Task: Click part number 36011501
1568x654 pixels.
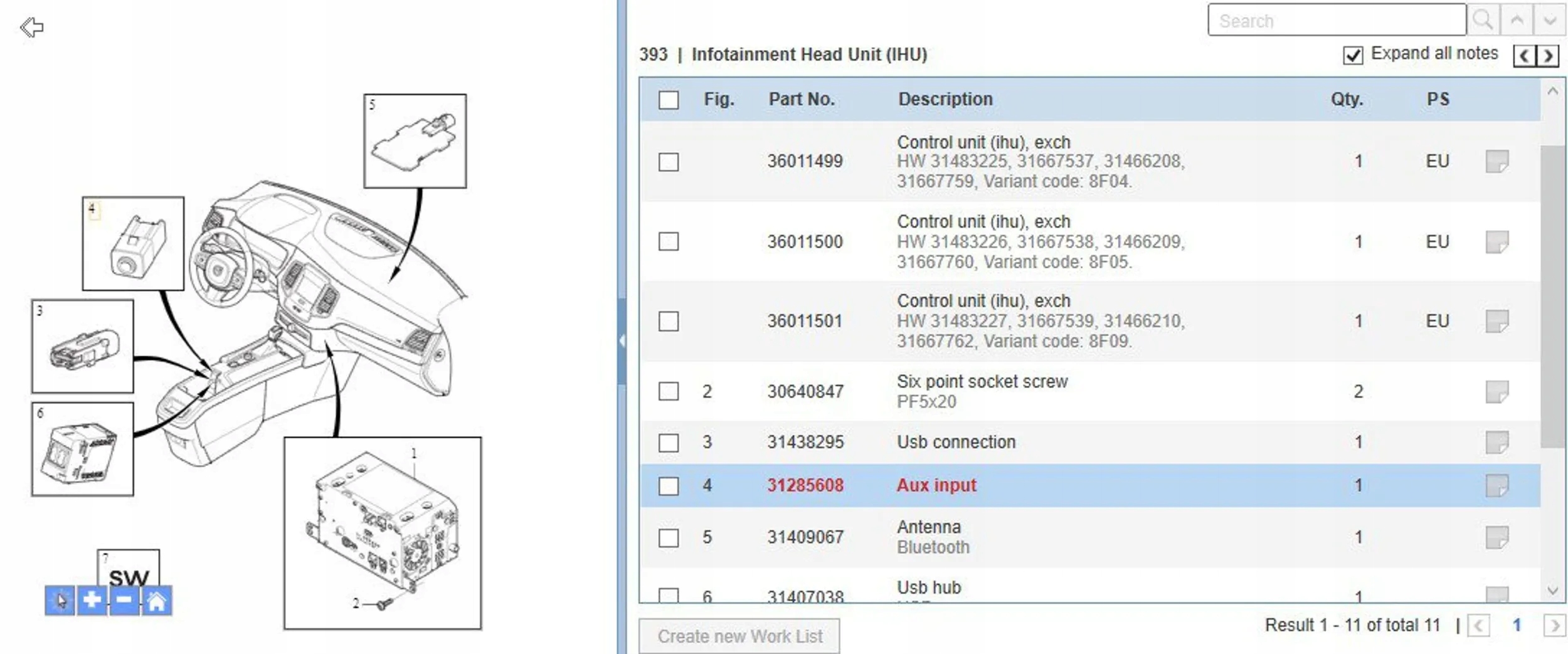Action: (x=805, y=321)
